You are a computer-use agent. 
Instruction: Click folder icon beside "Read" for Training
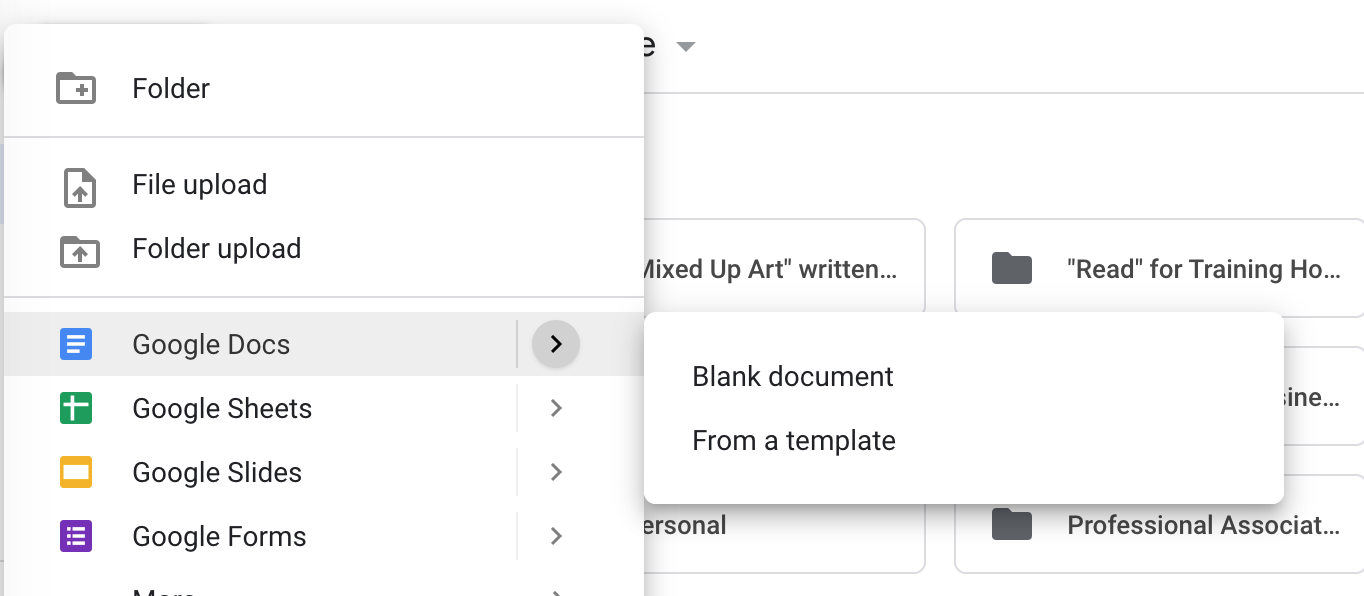click(1012, 268)
